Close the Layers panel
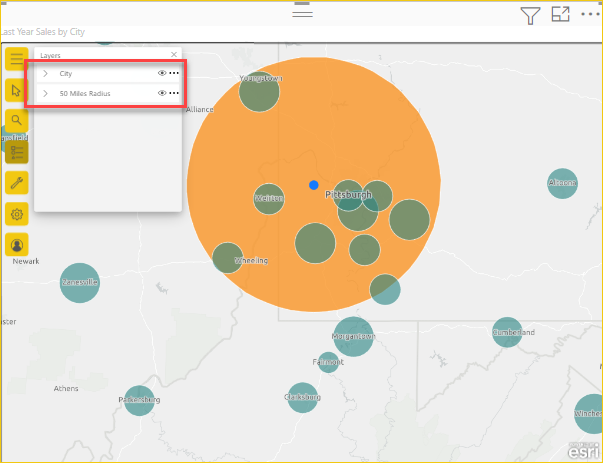The image size is (603, 463). 174,55
